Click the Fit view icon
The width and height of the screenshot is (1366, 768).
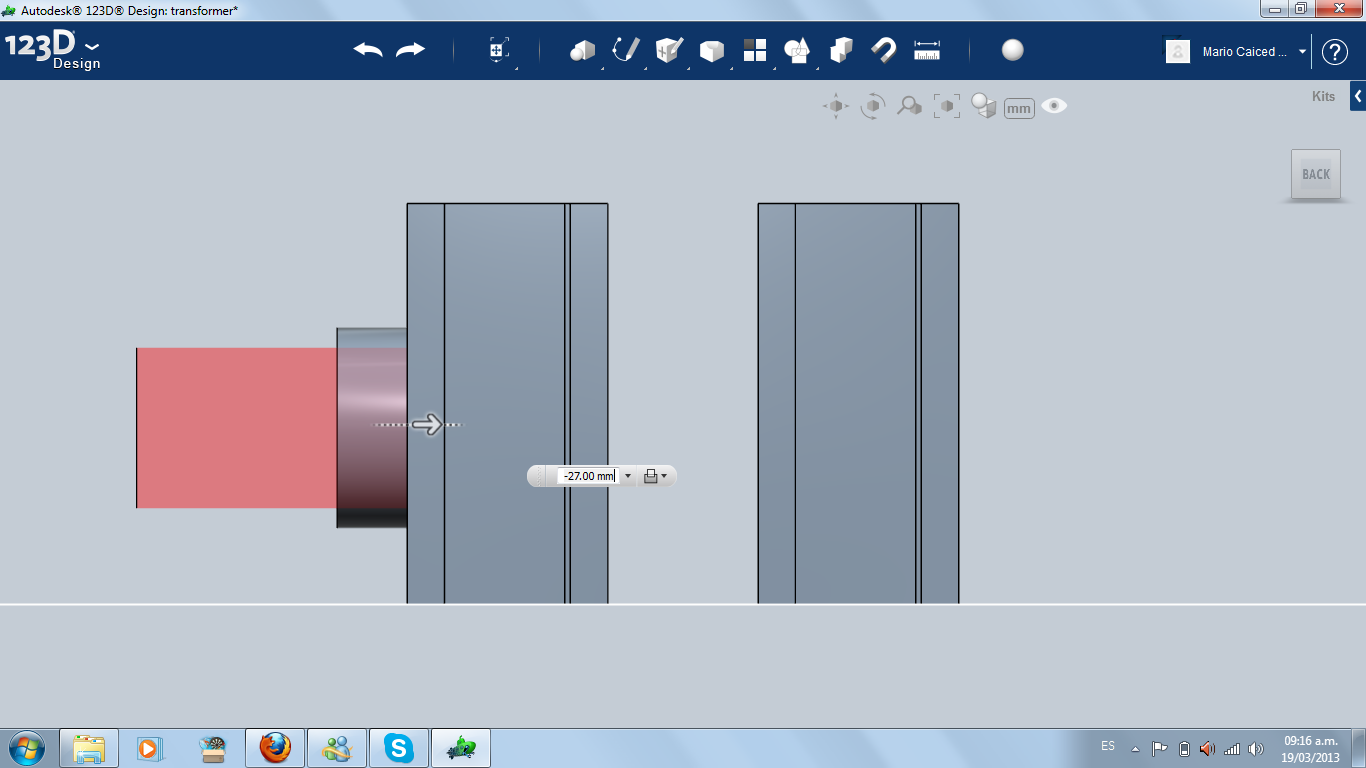pos(946,106)
